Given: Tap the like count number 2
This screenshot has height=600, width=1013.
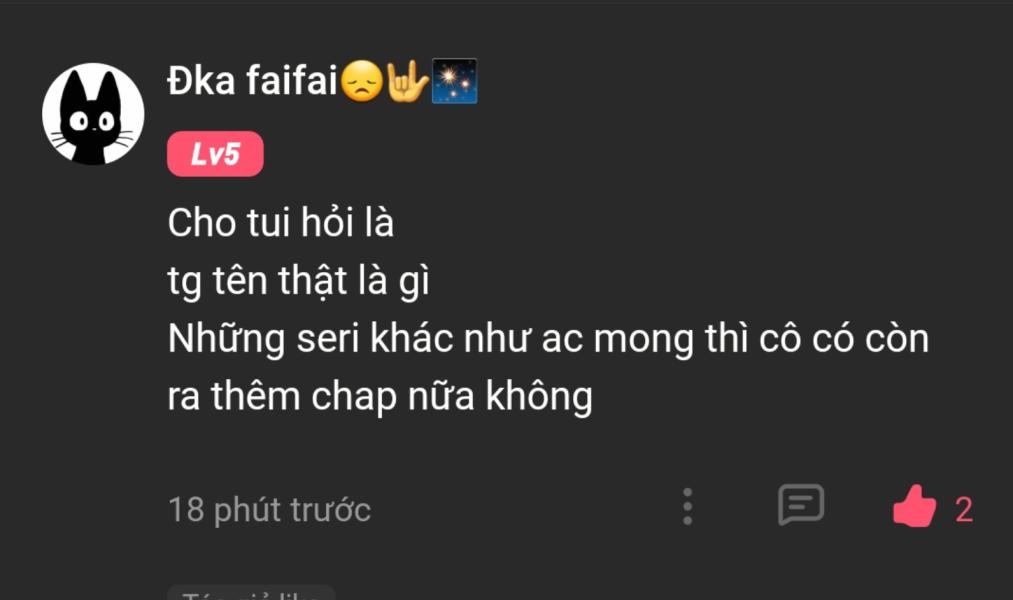Looking at the screenshot, I should click(x=964, y=510).
